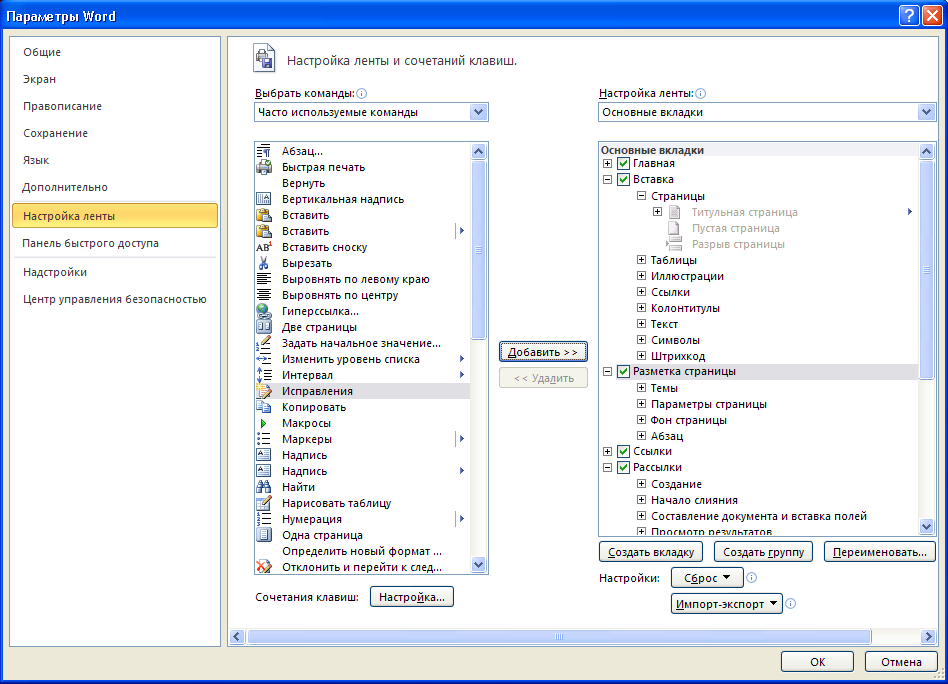The height and width of the screenshot is (684, 948).
Task: Click the Копировать copy icon
Action: (264, 407)
